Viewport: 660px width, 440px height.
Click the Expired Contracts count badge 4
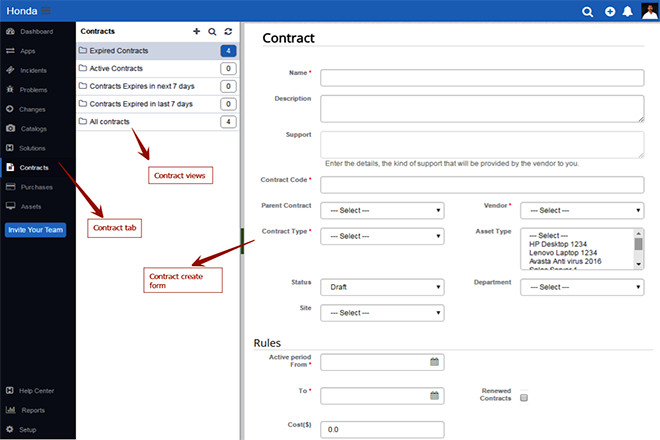(x=228, y=51)
